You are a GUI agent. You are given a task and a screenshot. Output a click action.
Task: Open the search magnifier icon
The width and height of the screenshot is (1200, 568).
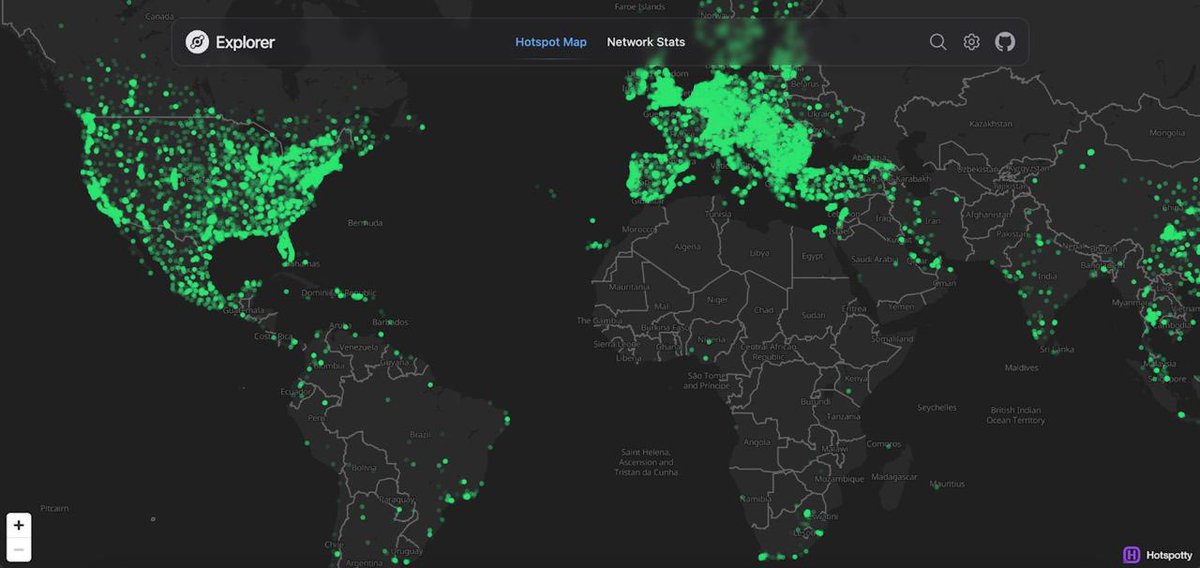938,42
